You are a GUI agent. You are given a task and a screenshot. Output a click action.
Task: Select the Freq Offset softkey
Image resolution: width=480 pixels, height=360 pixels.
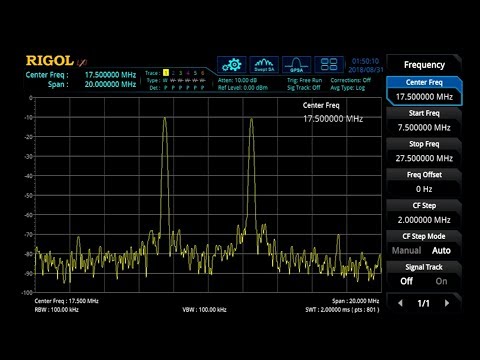pyautogui.click(x=424, y=182)
